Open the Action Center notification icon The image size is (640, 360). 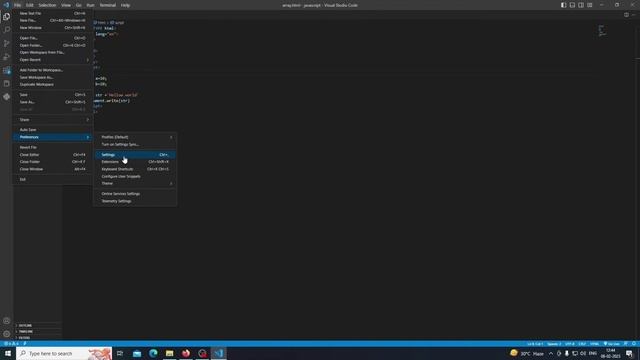629,353
